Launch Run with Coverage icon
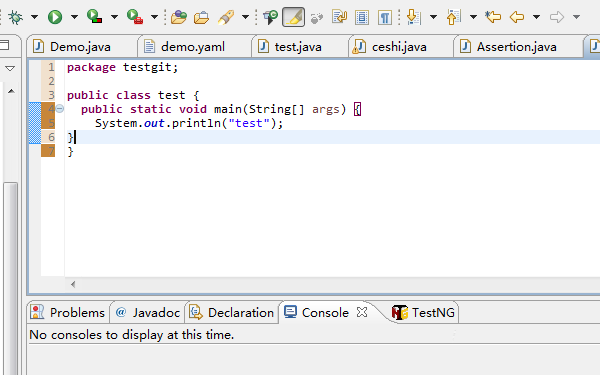The width and height of the screenshot is (600, 375). 95,16
